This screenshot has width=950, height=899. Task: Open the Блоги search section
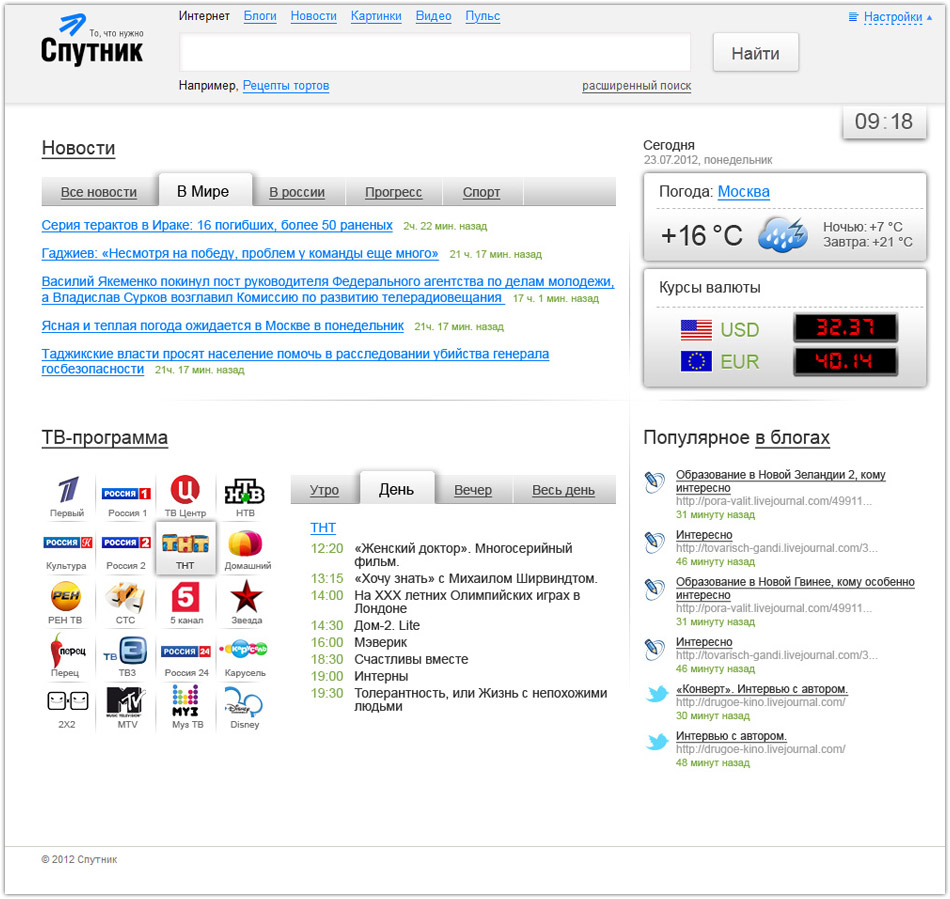coord(260,16)
